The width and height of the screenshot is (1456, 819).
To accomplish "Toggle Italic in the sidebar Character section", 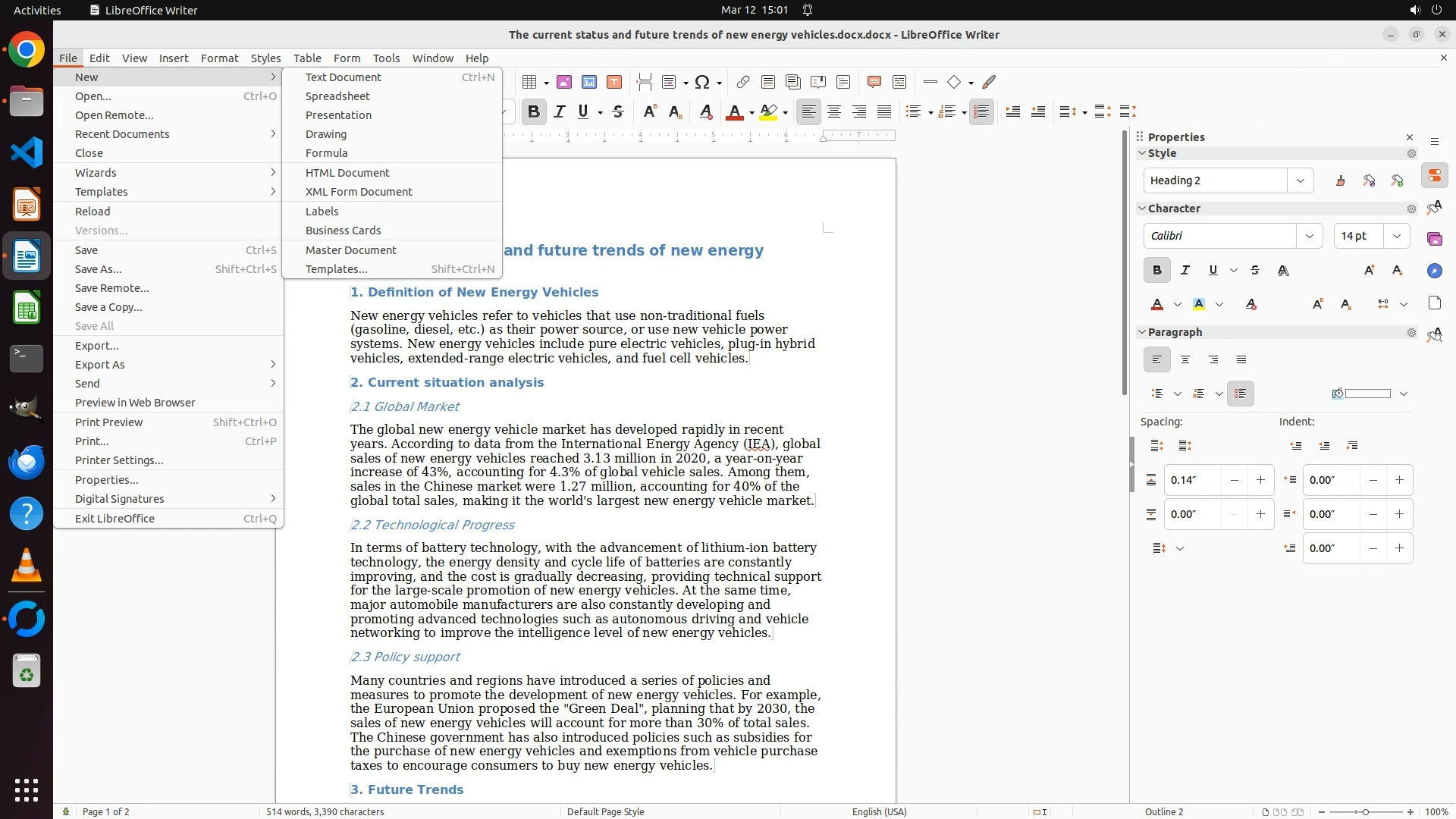I will click(1185, 270).
